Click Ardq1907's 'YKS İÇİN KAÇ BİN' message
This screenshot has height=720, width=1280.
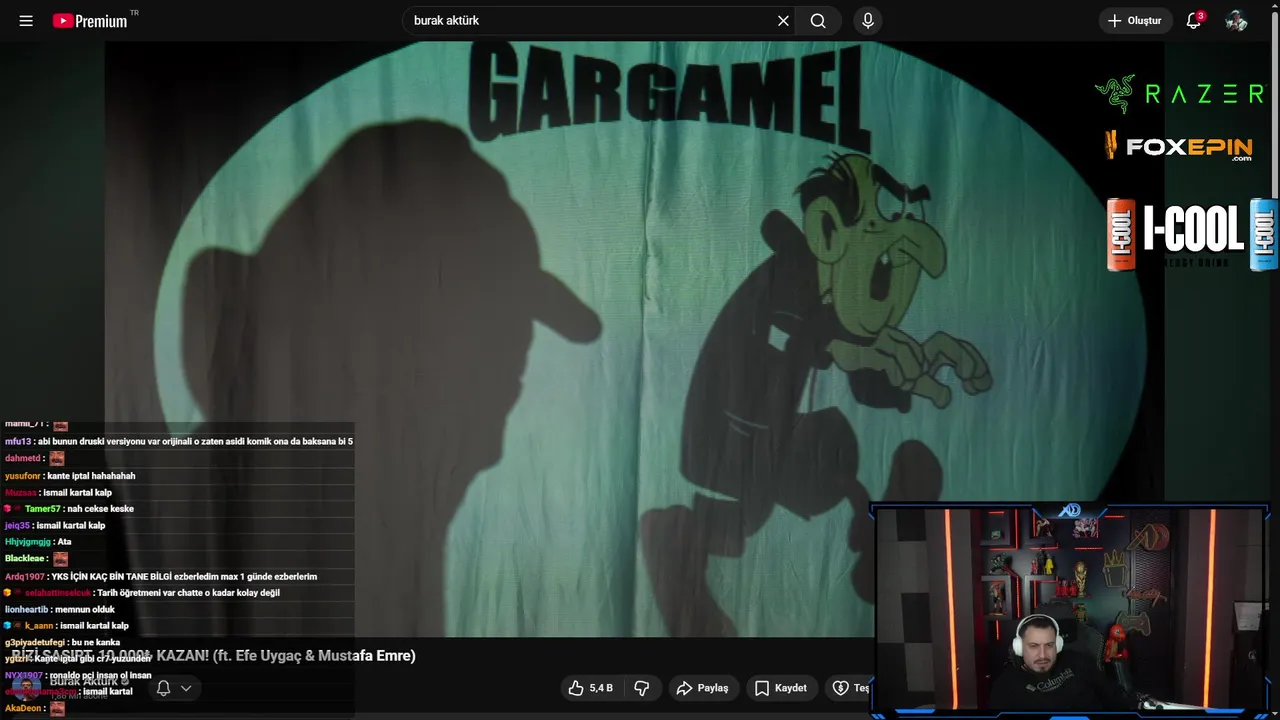click(x=161, y=577)
